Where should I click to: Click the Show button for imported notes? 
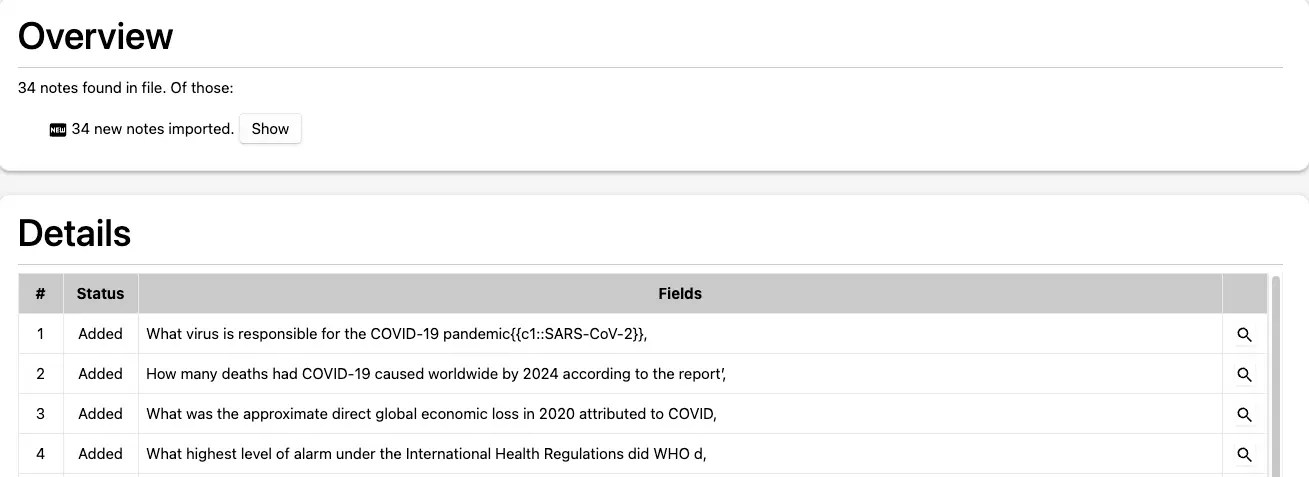point(270,129)
